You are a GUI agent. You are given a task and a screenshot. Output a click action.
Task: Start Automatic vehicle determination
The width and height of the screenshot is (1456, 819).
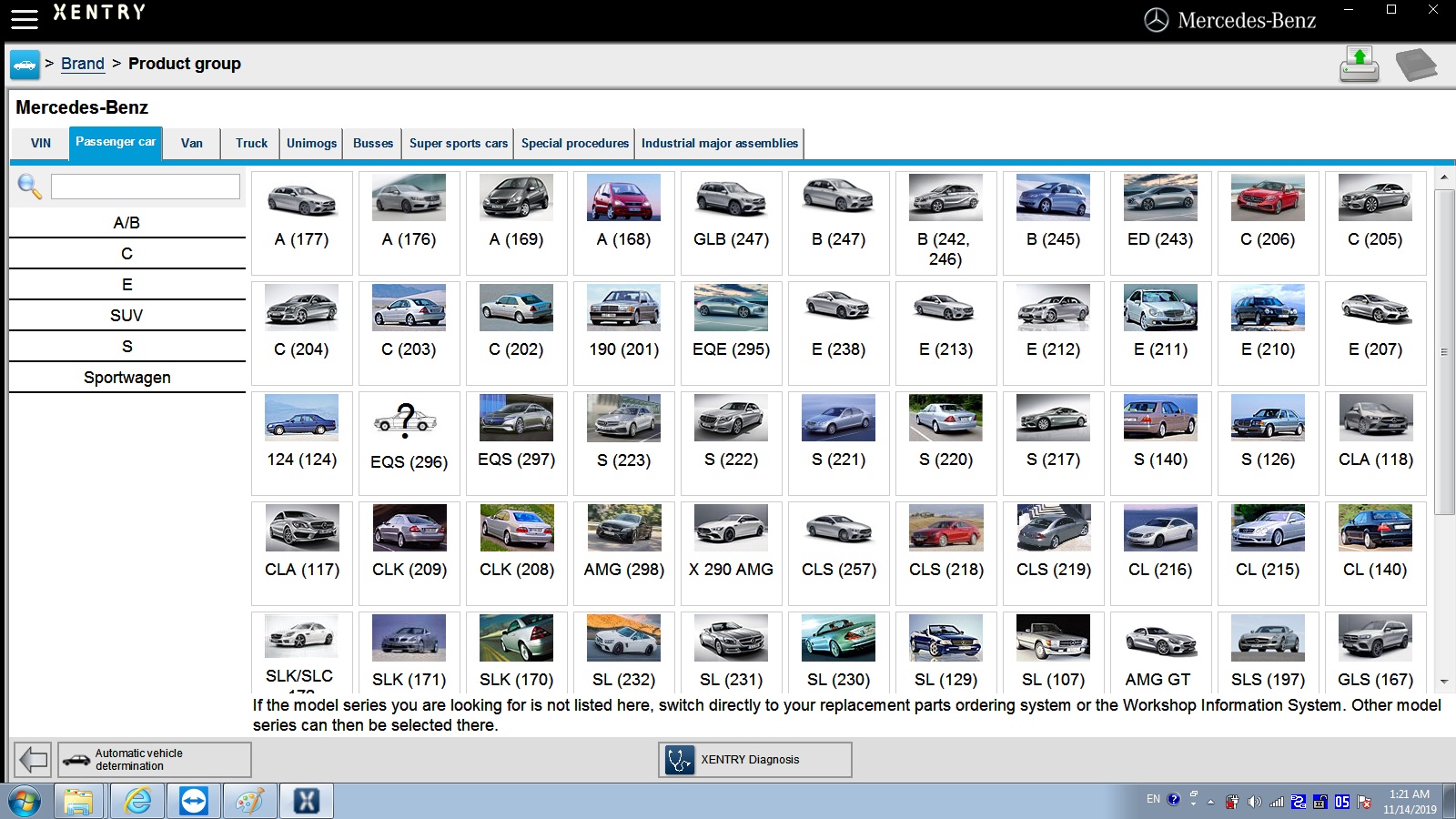coord(155,759)
